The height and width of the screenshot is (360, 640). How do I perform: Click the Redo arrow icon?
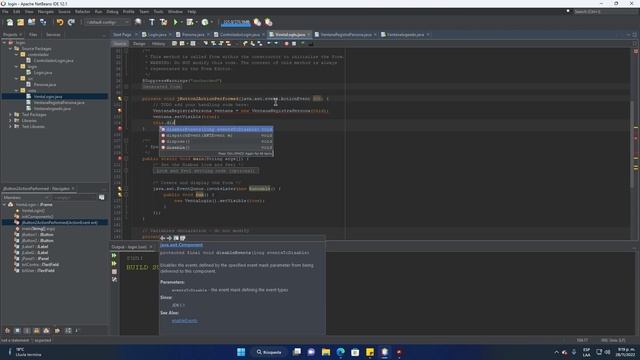(x=71, y=22)
